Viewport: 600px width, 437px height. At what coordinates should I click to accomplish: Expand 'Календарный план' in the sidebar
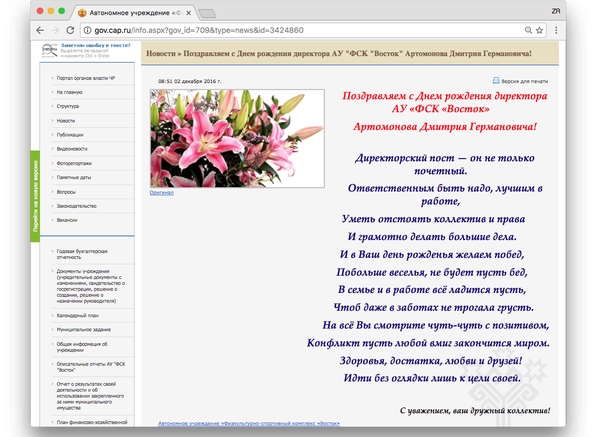tap(77, 315)
